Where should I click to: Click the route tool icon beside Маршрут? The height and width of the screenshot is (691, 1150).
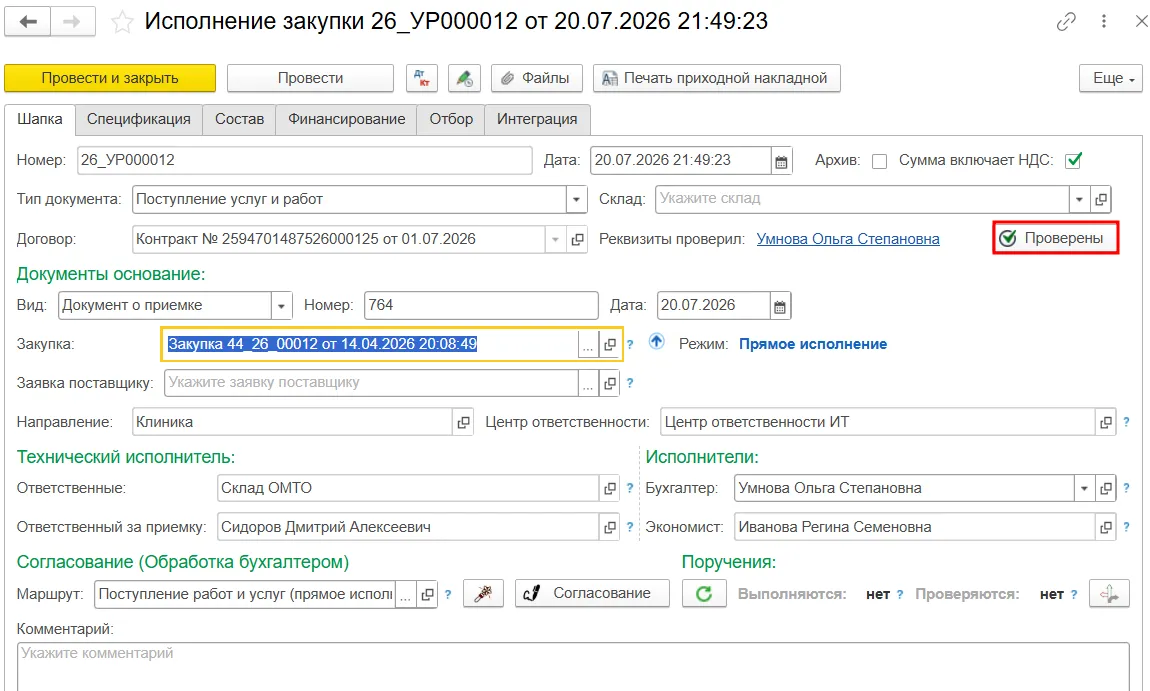click(x=483, y=593)
